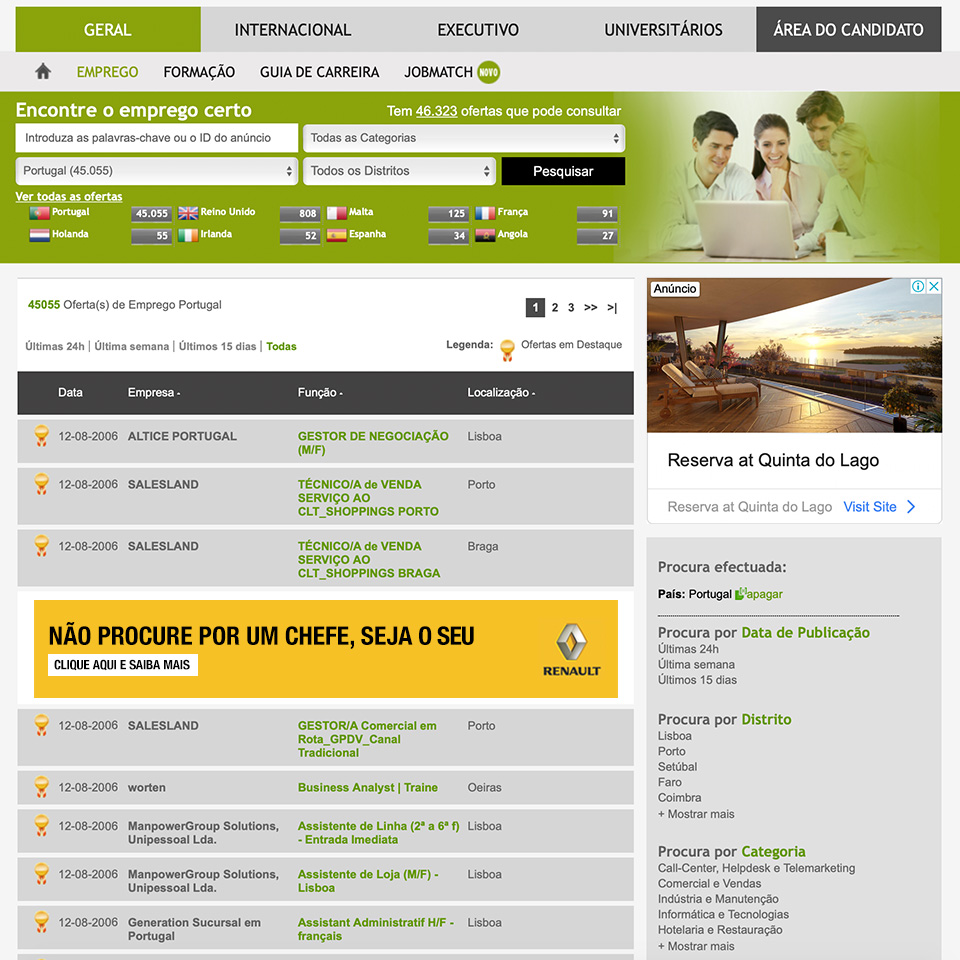
Task: Filter results by Última semana above table
Action: (132, 347)
